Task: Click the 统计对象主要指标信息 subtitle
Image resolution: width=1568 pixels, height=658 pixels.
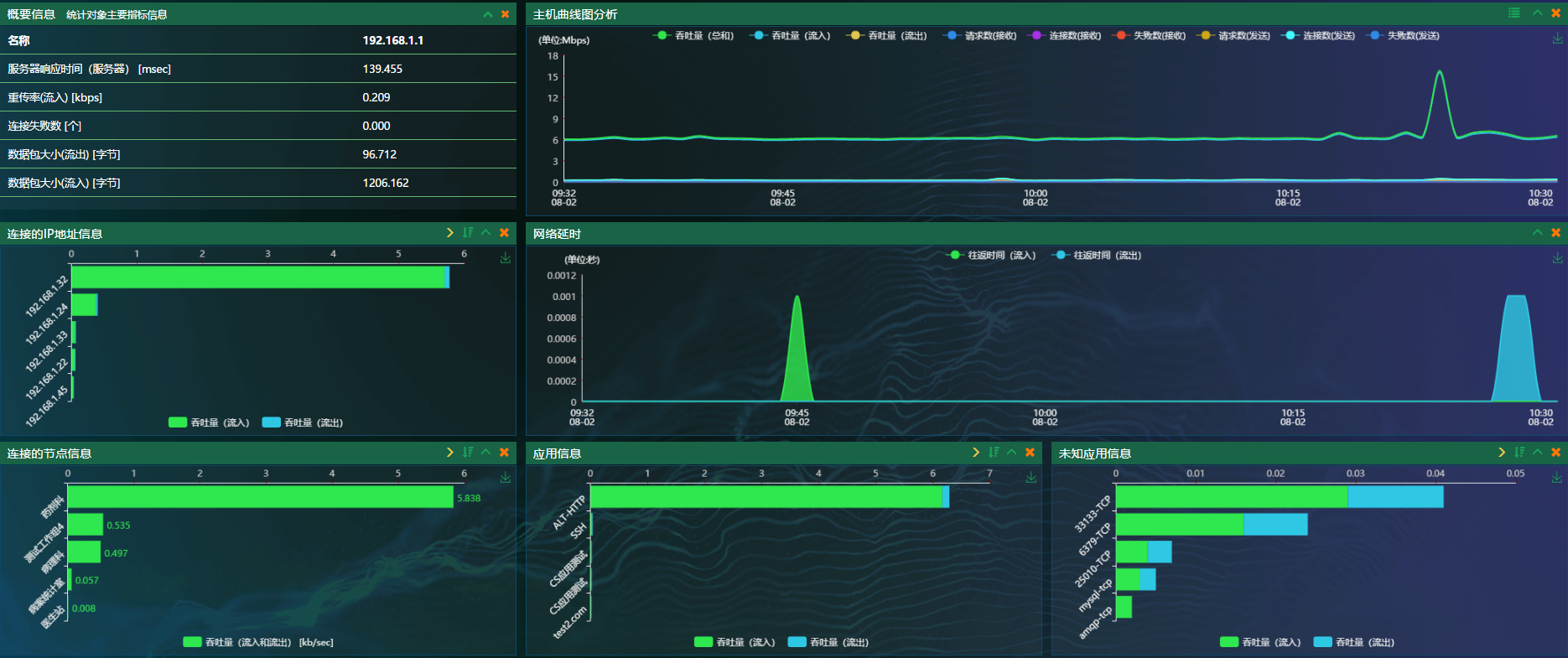Action: [x=117, y=15]
